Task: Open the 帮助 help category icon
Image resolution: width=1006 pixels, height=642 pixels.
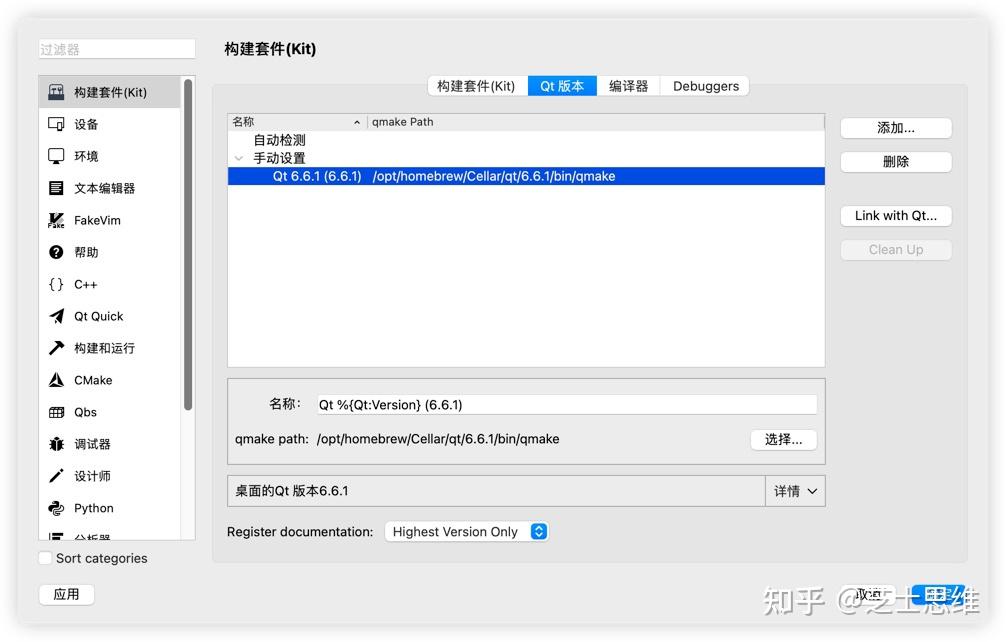Action: (x=56, y=252)
